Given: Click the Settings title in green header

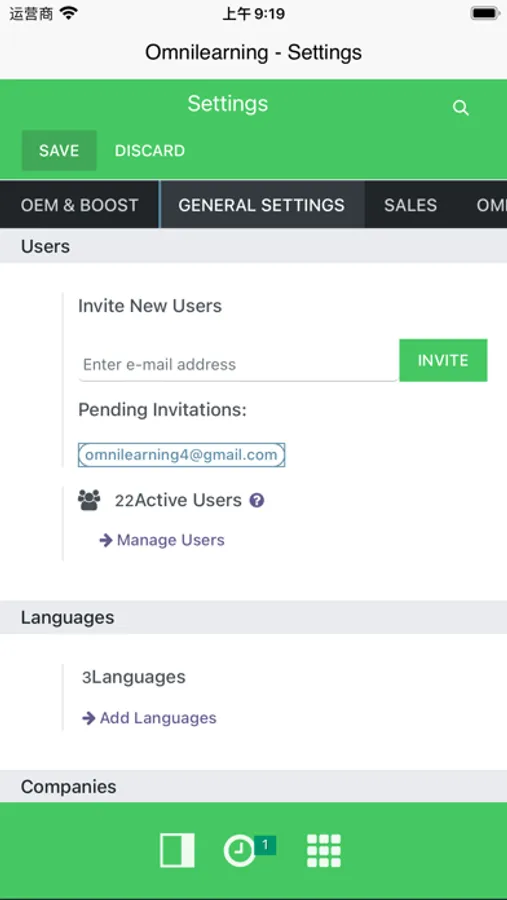Looking at the screenshot, I should coord(227,103).
